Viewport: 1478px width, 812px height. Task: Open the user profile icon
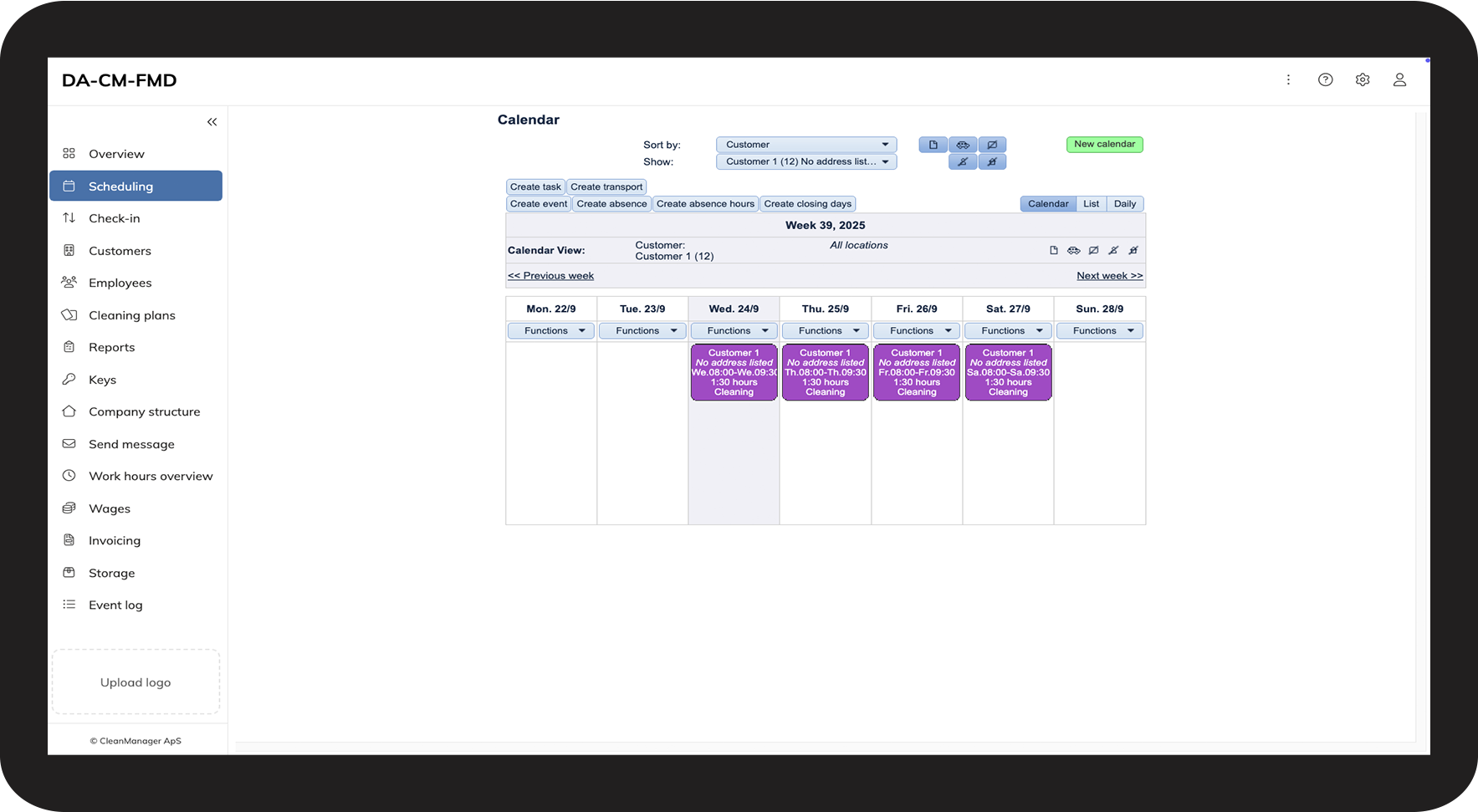(x=1399, y=79)
